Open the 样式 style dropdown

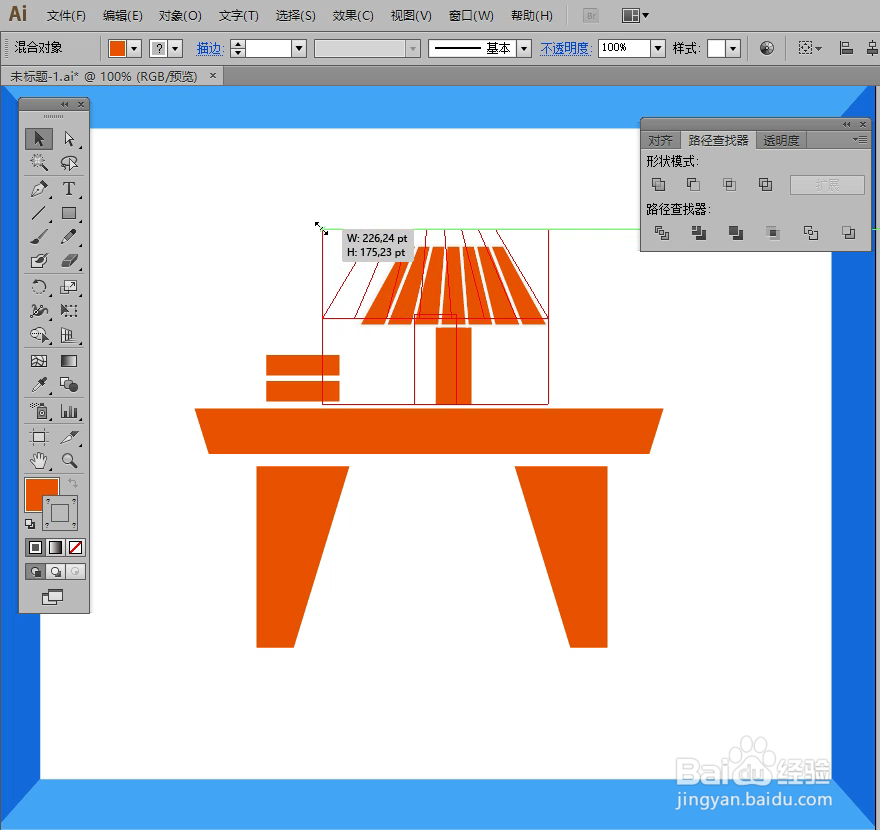731,48
